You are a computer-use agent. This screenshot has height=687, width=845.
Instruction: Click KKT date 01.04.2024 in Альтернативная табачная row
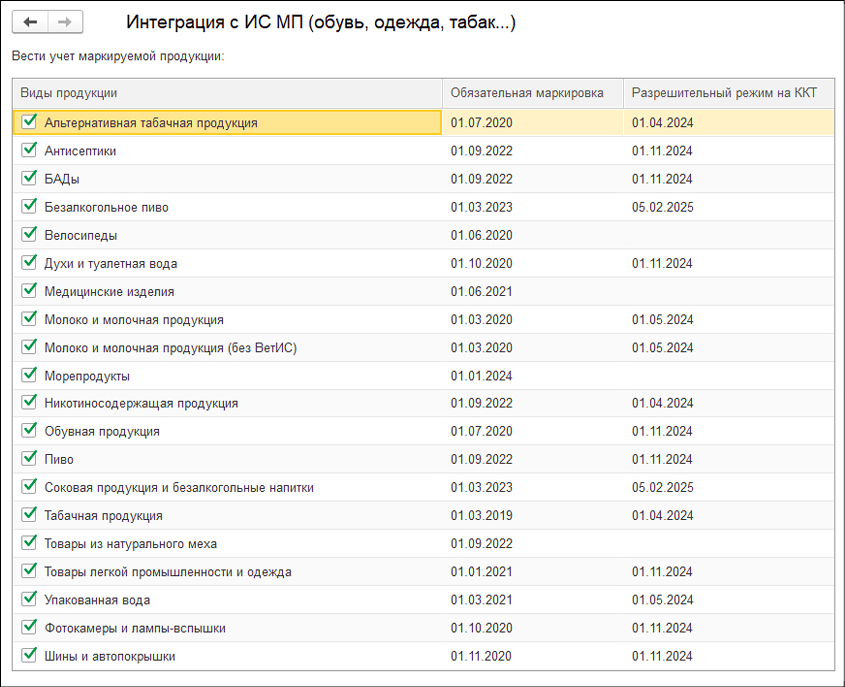point(662,123)
